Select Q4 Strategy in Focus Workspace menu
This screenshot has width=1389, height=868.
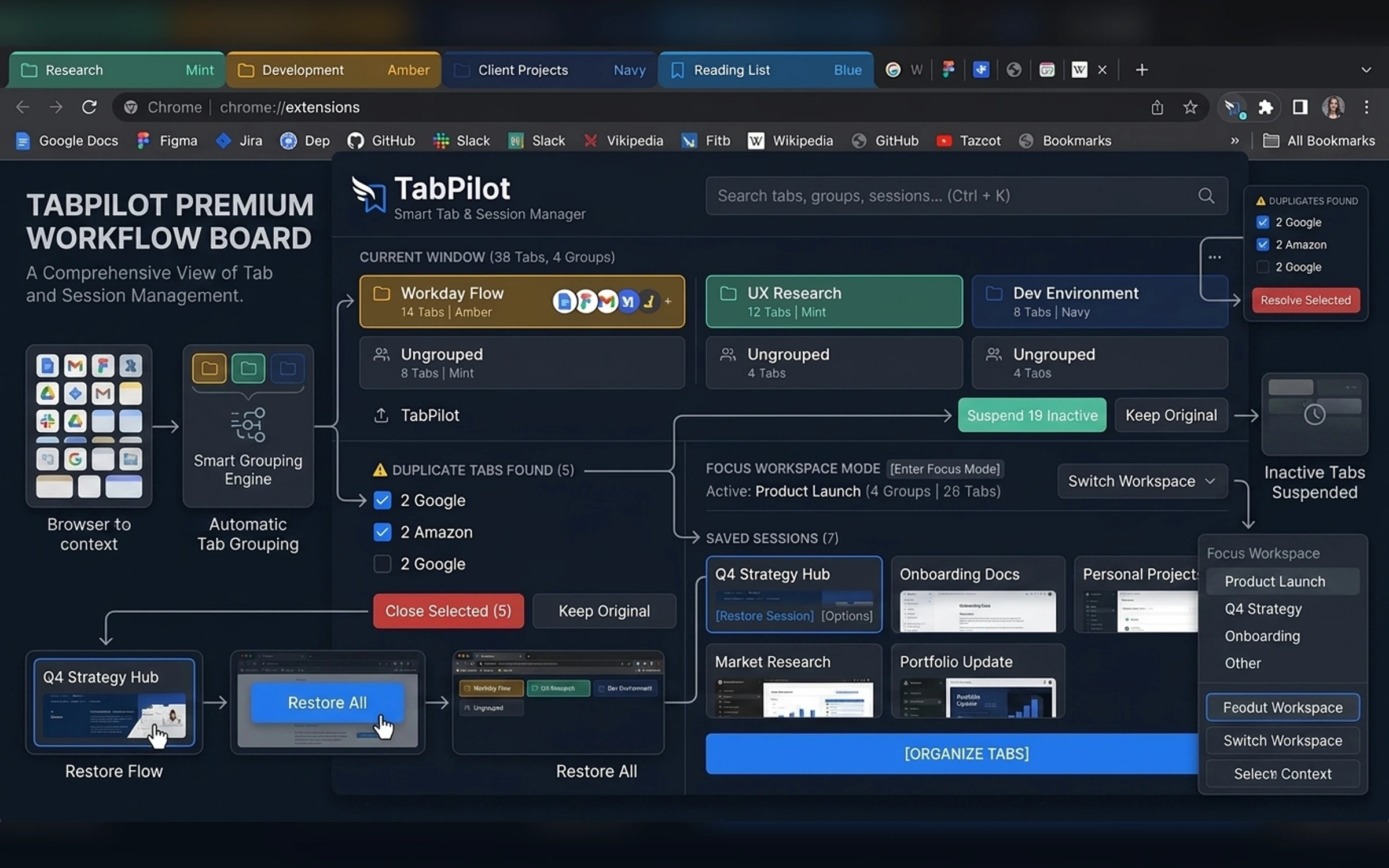[1283, 609]
